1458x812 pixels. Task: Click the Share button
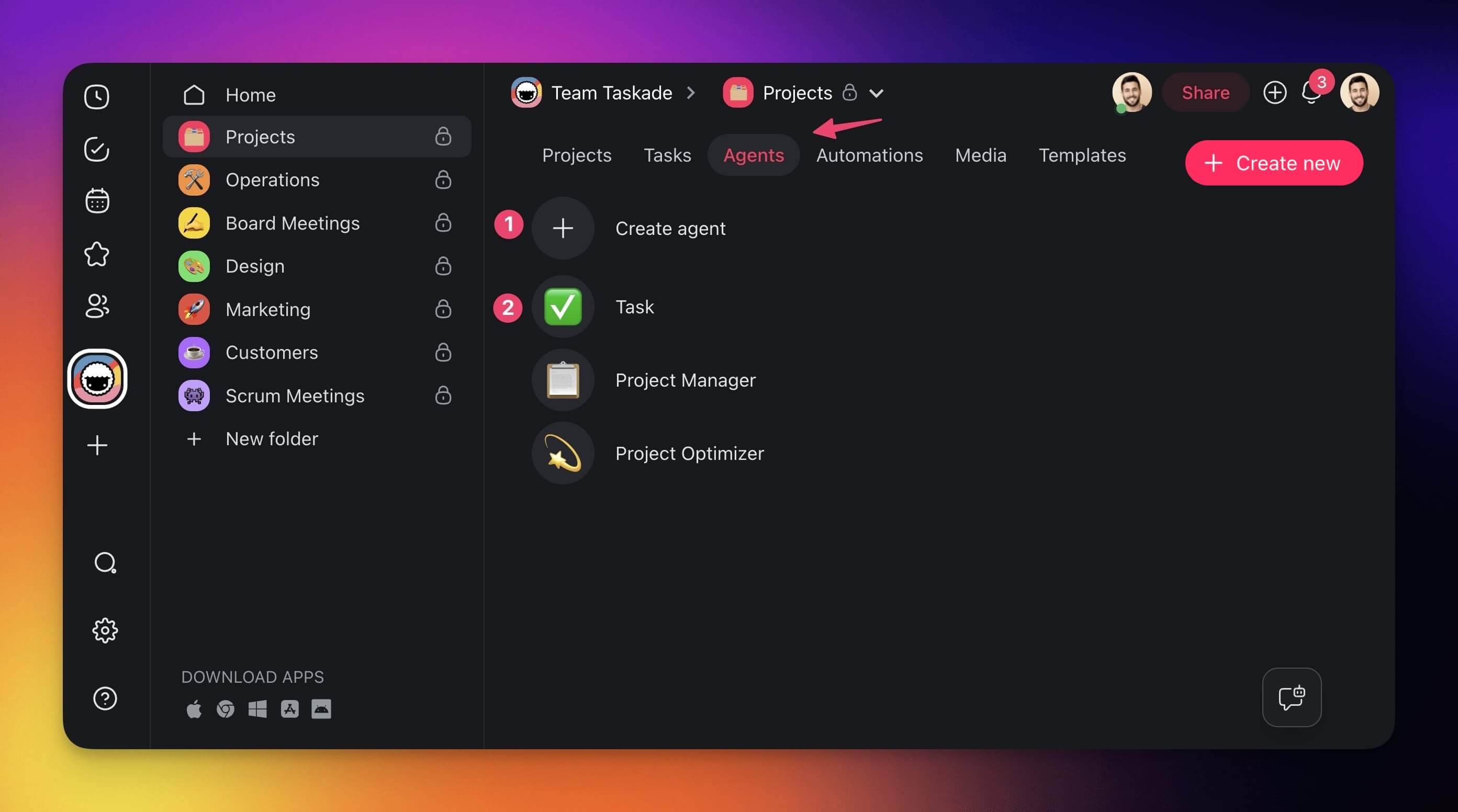[1205, 93]
